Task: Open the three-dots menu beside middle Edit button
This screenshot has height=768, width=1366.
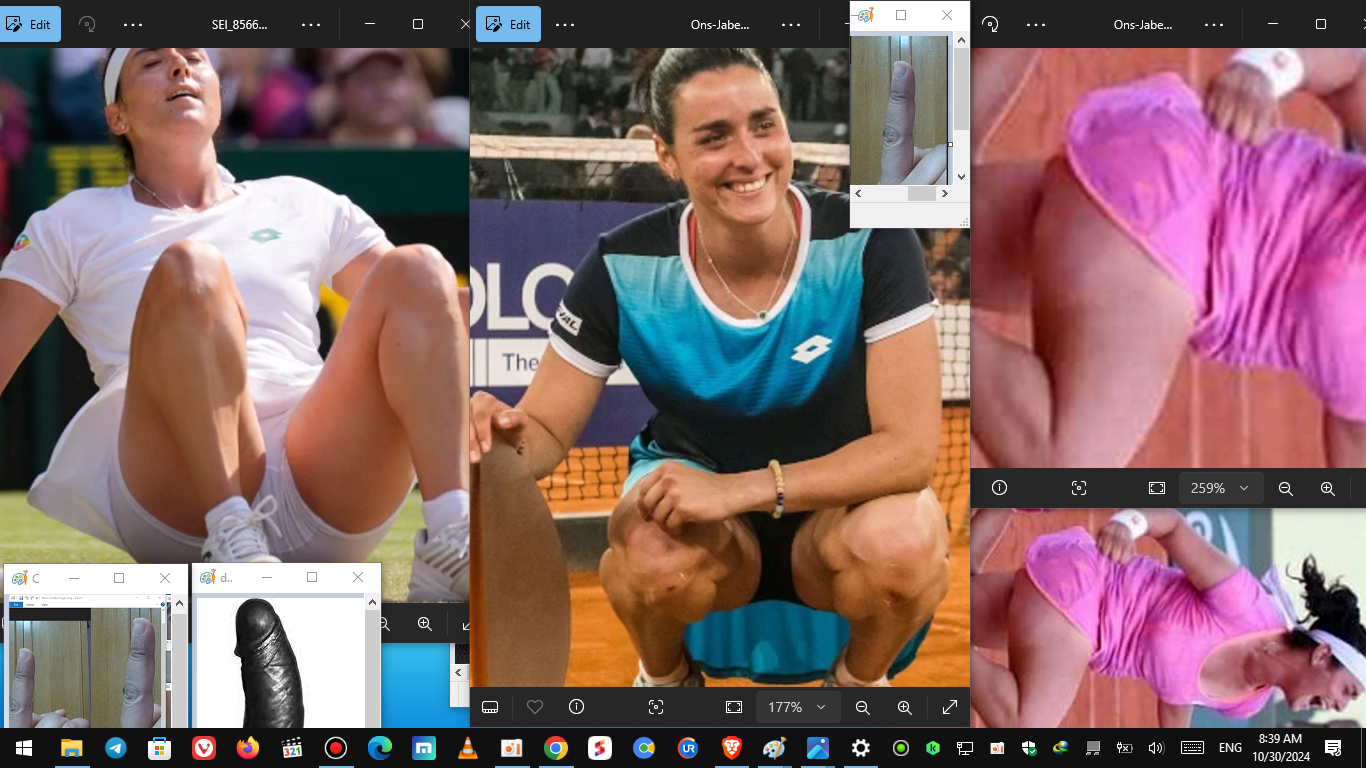Action: click(565, 24)
